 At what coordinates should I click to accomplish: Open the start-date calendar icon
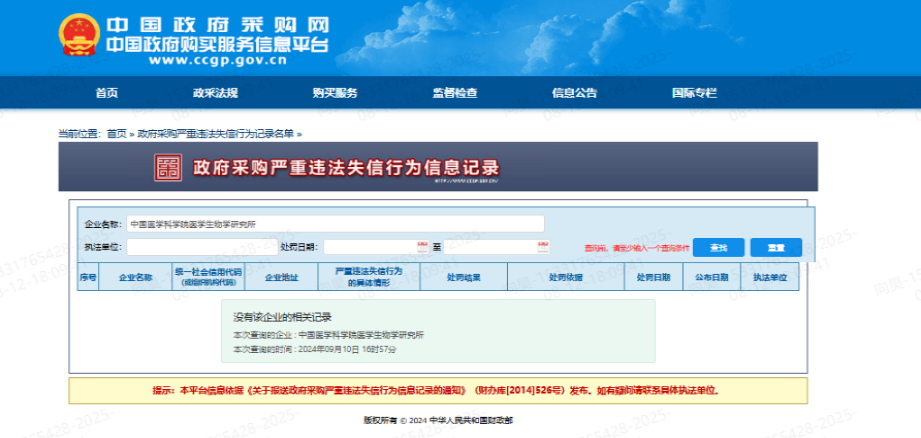[422, 247]
